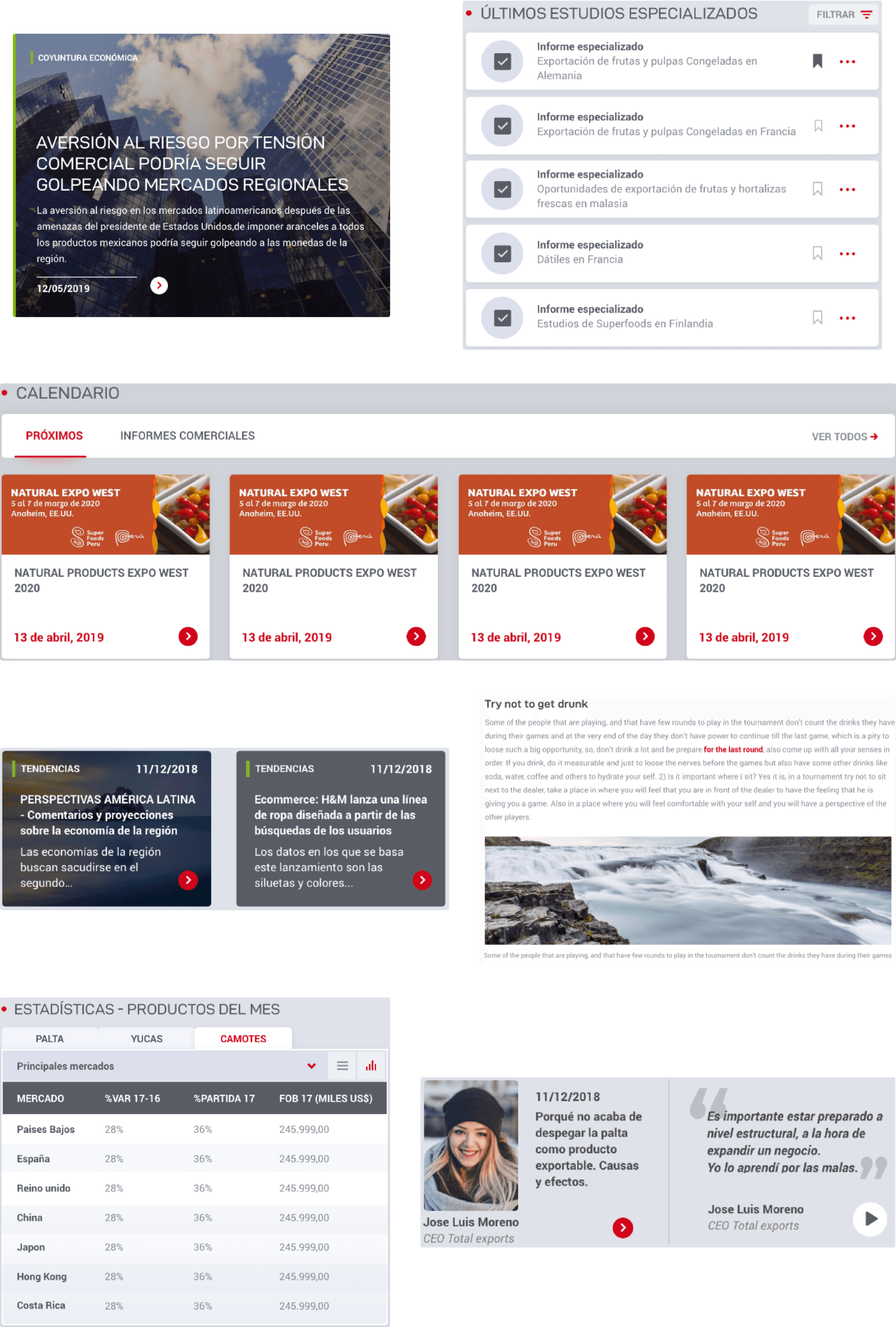Select the Costa Rica table row
Viewport: 896px width, 1327px height.
coord(195,1305)
